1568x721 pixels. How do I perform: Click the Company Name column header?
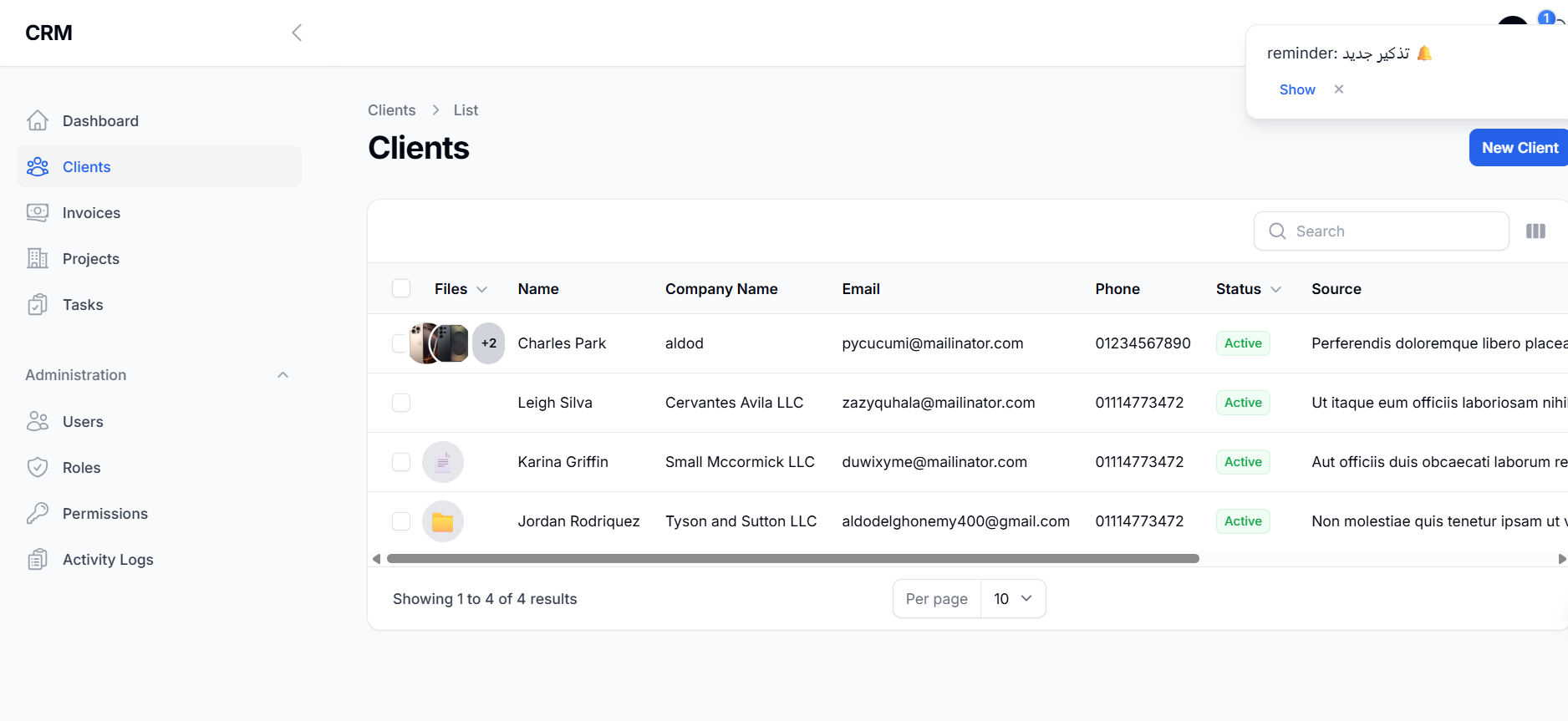pyautogui.click(x=721, y=289)
